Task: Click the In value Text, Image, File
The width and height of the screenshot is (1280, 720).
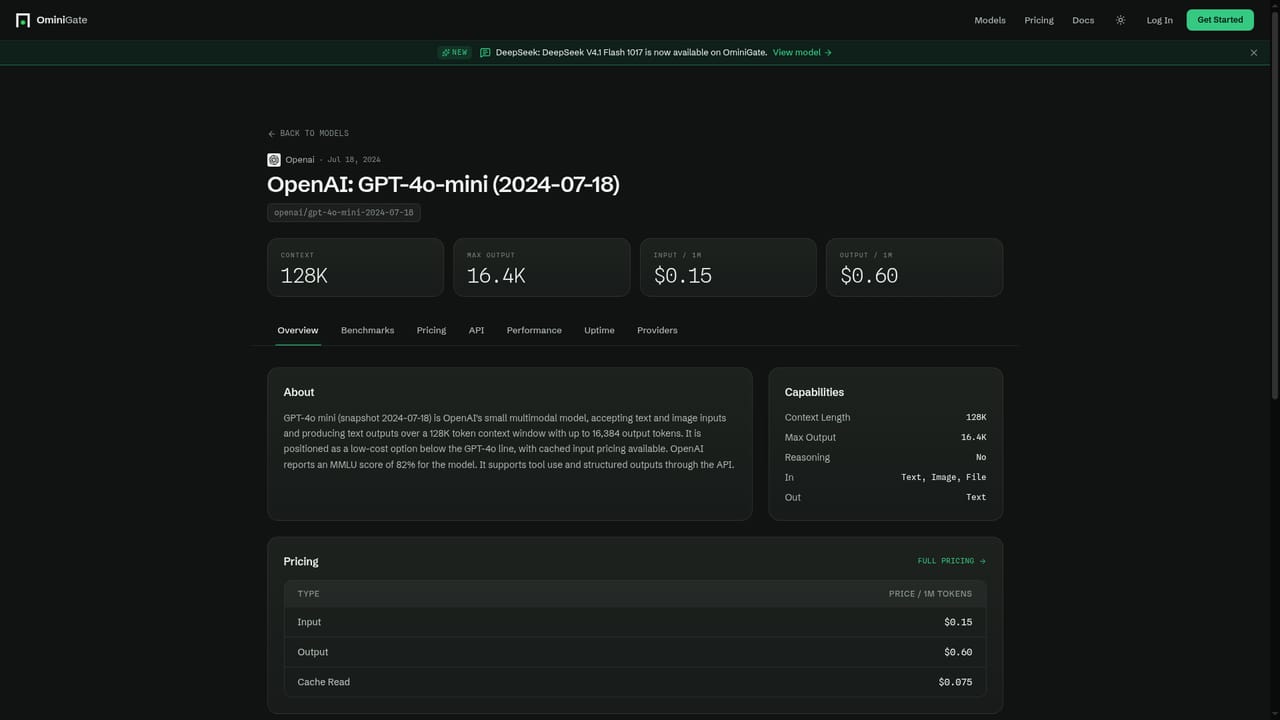Action: 944,477
